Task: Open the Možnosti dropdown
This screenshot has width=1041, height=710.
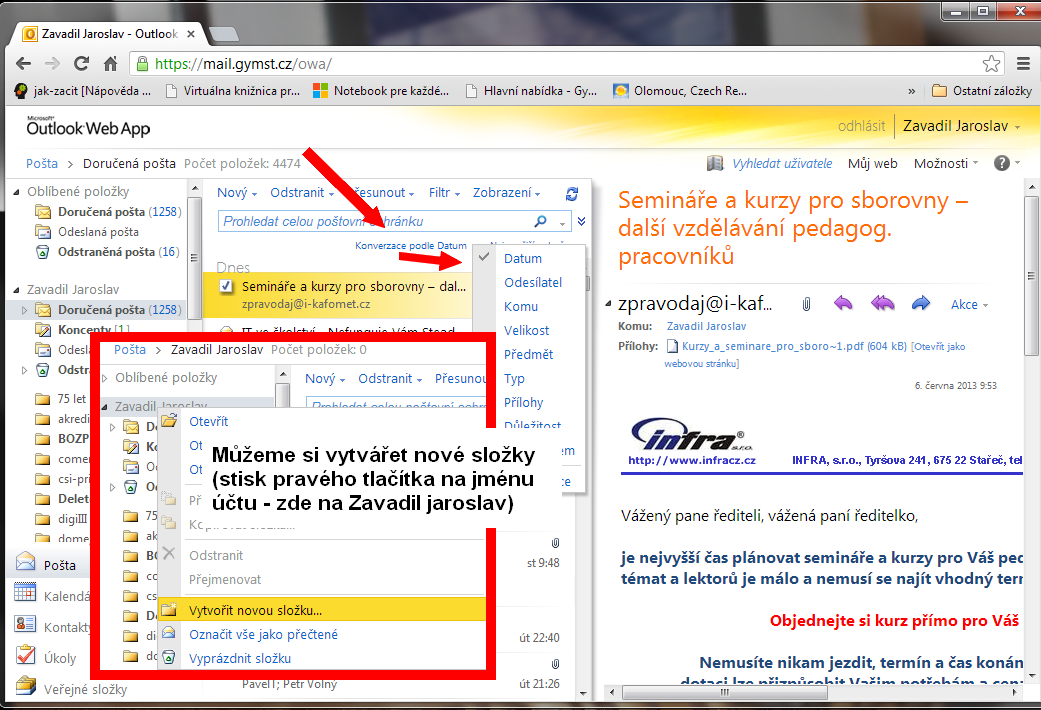Action: point(946,163)
